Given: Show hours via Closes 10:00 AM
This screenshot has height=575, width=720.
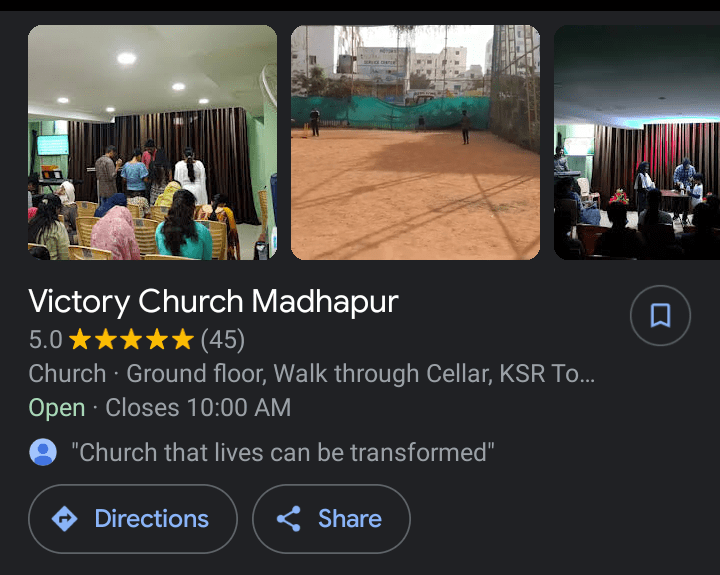Looking at the screenshot, I should pyautogui.click(x=198, y=407).
